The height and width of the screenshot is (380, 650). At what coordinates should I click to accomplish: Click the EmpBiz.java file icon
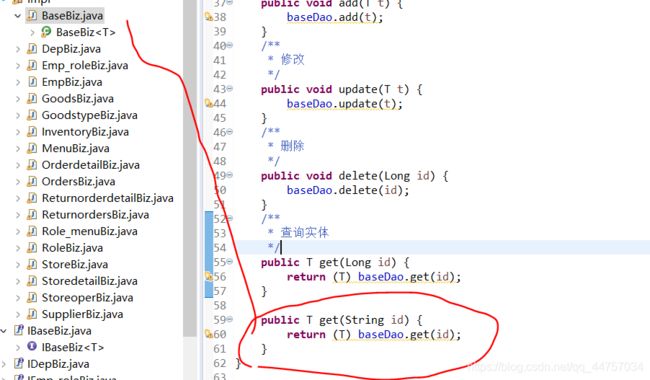[x=32, y=82]
